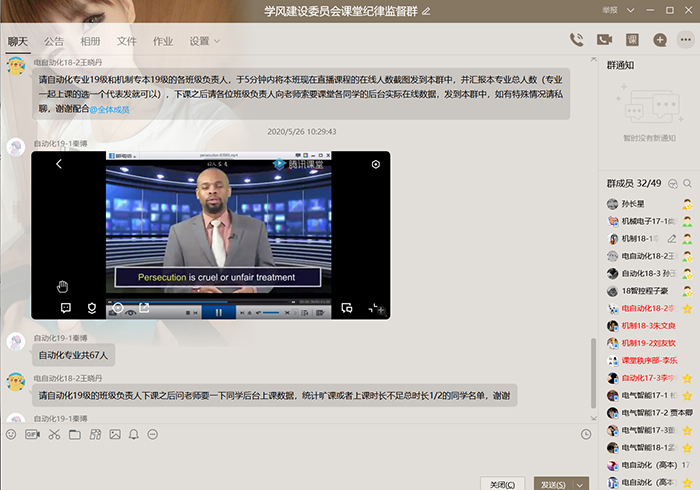
Task: Open the 公告 tab
Action: 54,42
